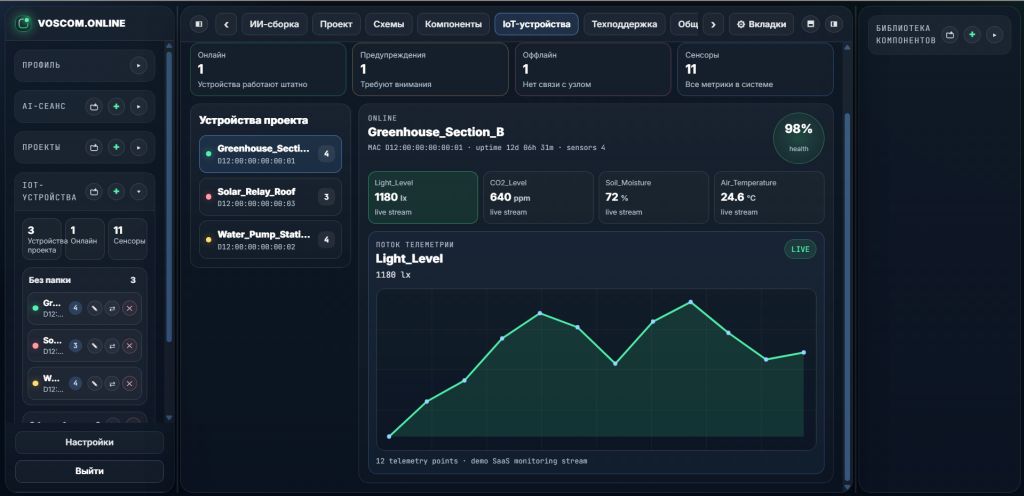Edit the first sidebar device with pencil icon
This screenshot has height=496, width=1024.
(94, 308)
